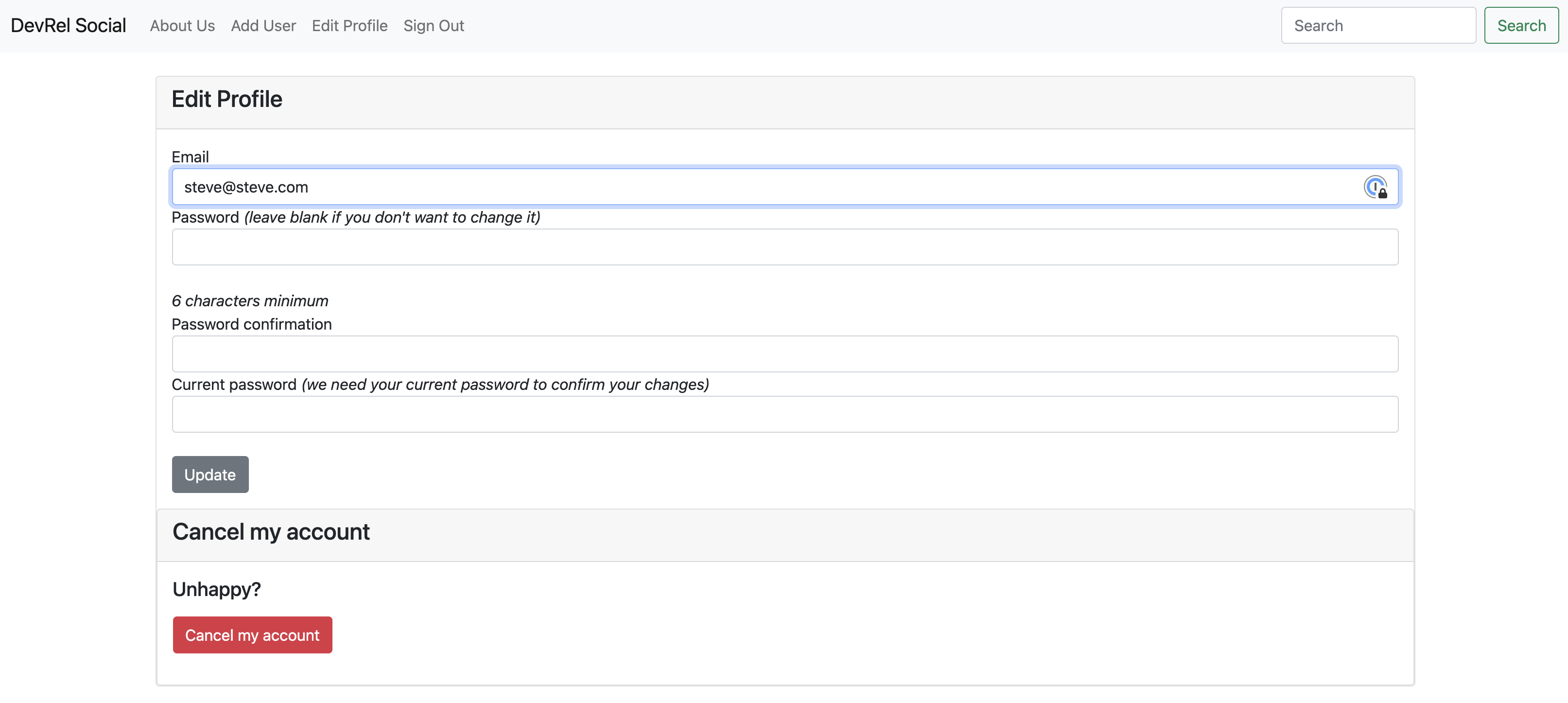The height and width of the screenshot is (703, 1568).
Task: Focus the new Password field
Action: coord(784,247)
